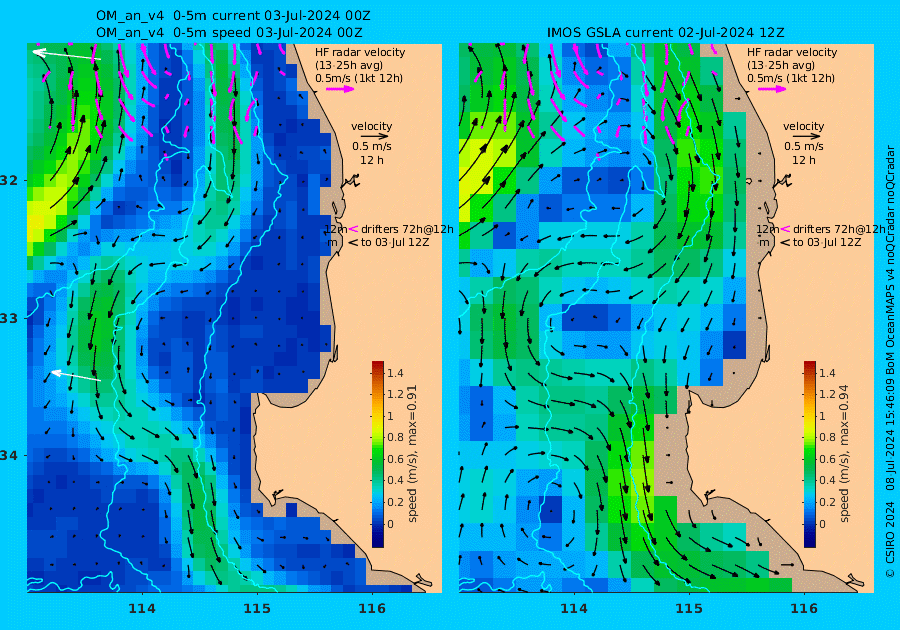Click the magenta HF radar legend arrow in left map
Image resolution: width=900 pixels, height=630 pixels.
340,89
